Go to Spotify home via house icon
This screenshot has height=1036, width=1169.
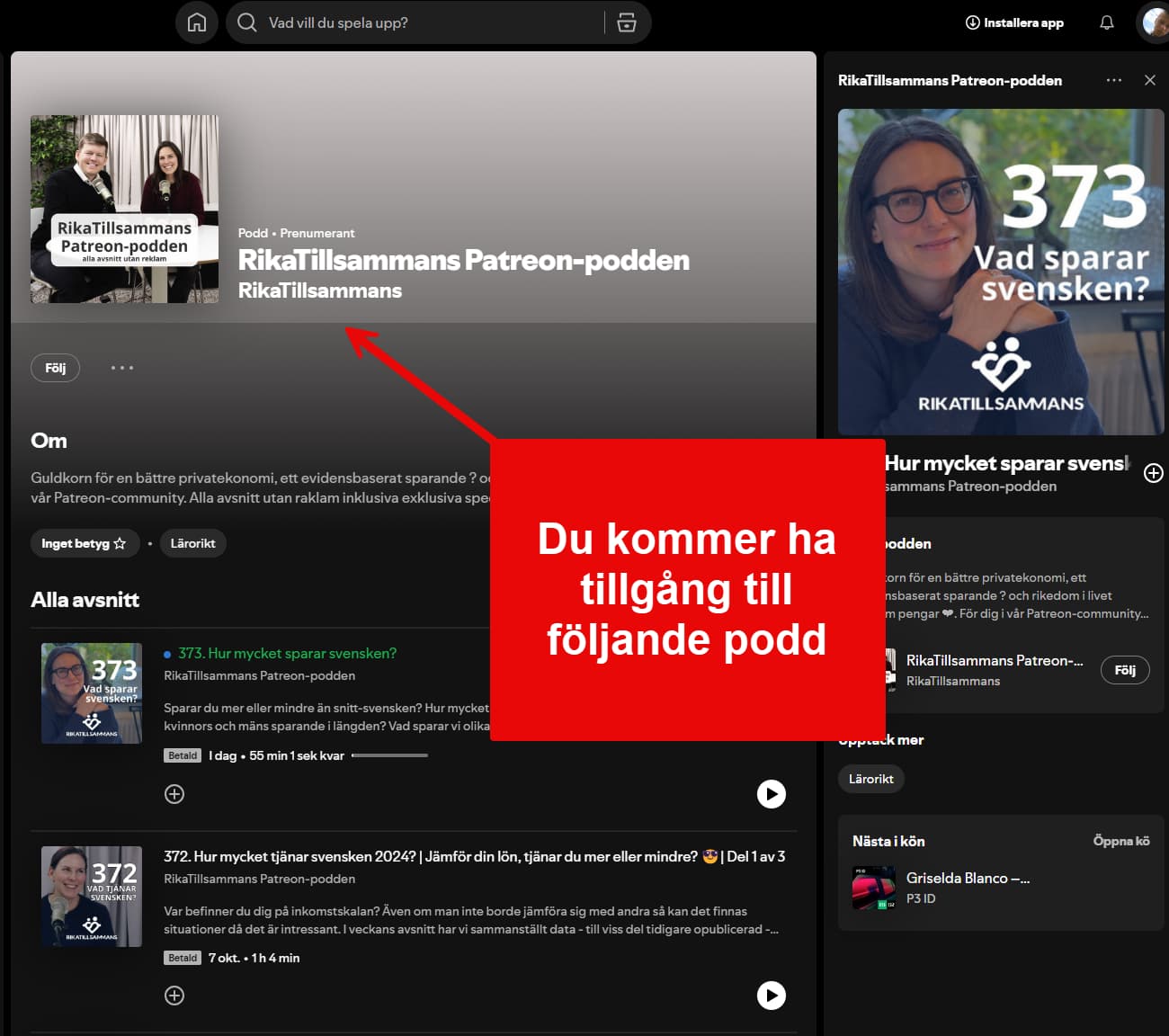197,22
